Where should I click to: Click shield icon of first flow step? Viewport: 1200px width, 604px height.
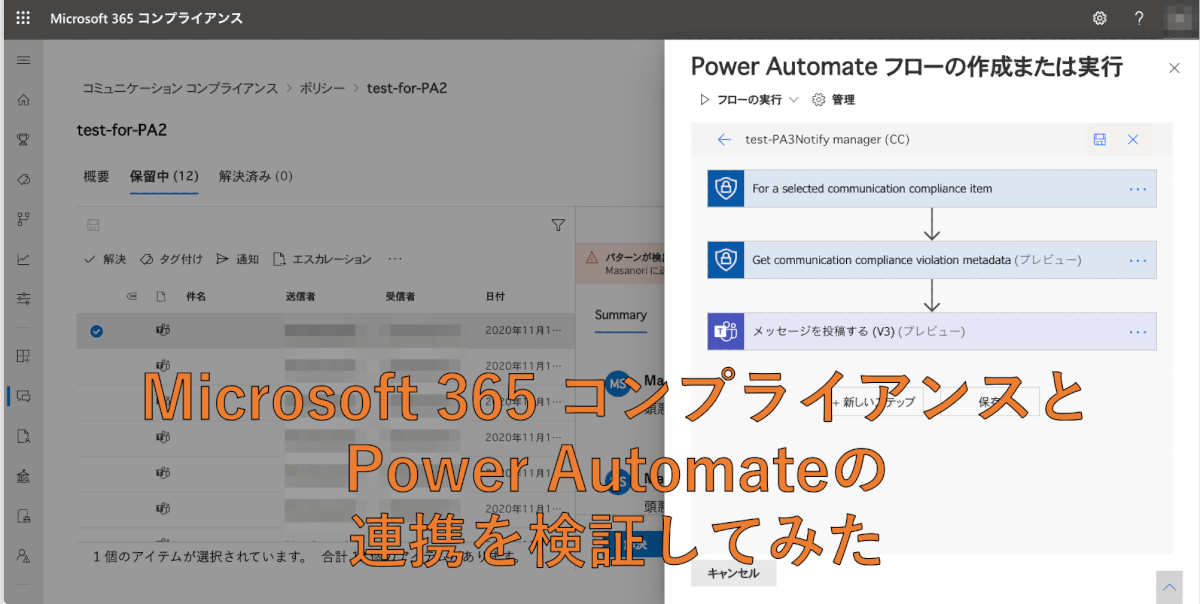click(726, 188)
